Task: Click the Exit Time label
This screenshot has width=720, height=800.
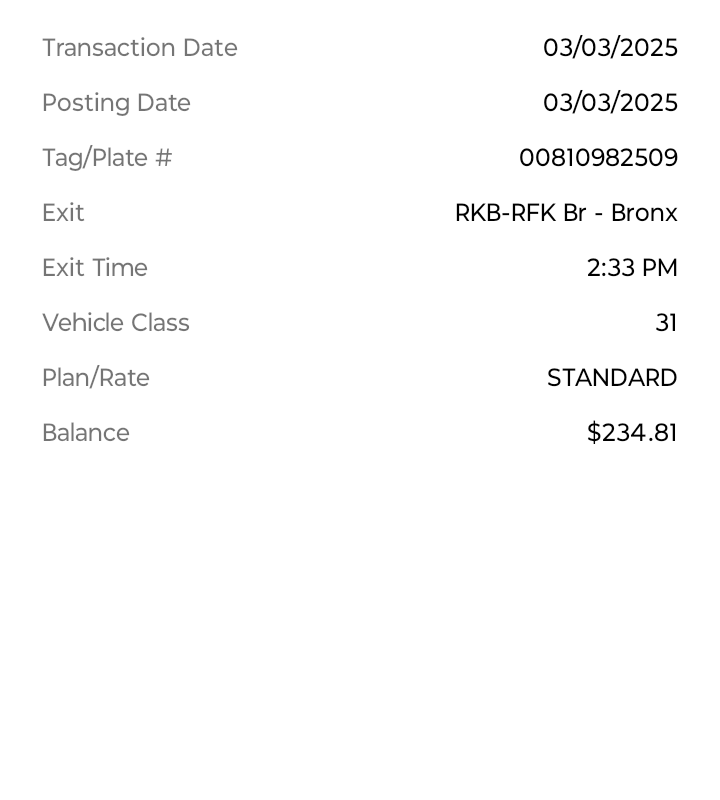Action: [95, 268]
